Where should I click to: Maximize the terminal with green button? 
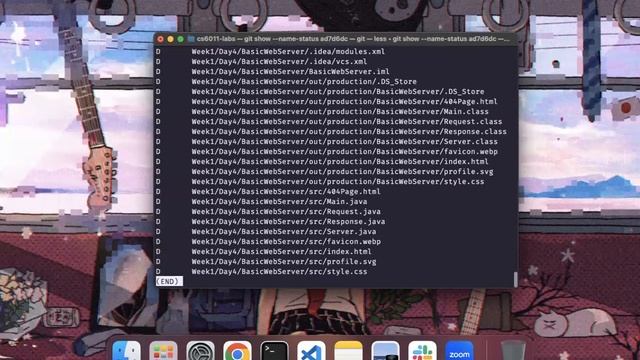[x=180, y=39]
